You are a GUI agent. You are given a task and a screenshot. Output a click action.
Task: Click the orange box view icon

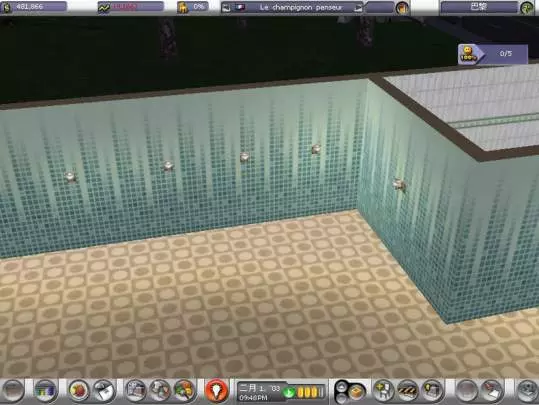coord(356,392)
